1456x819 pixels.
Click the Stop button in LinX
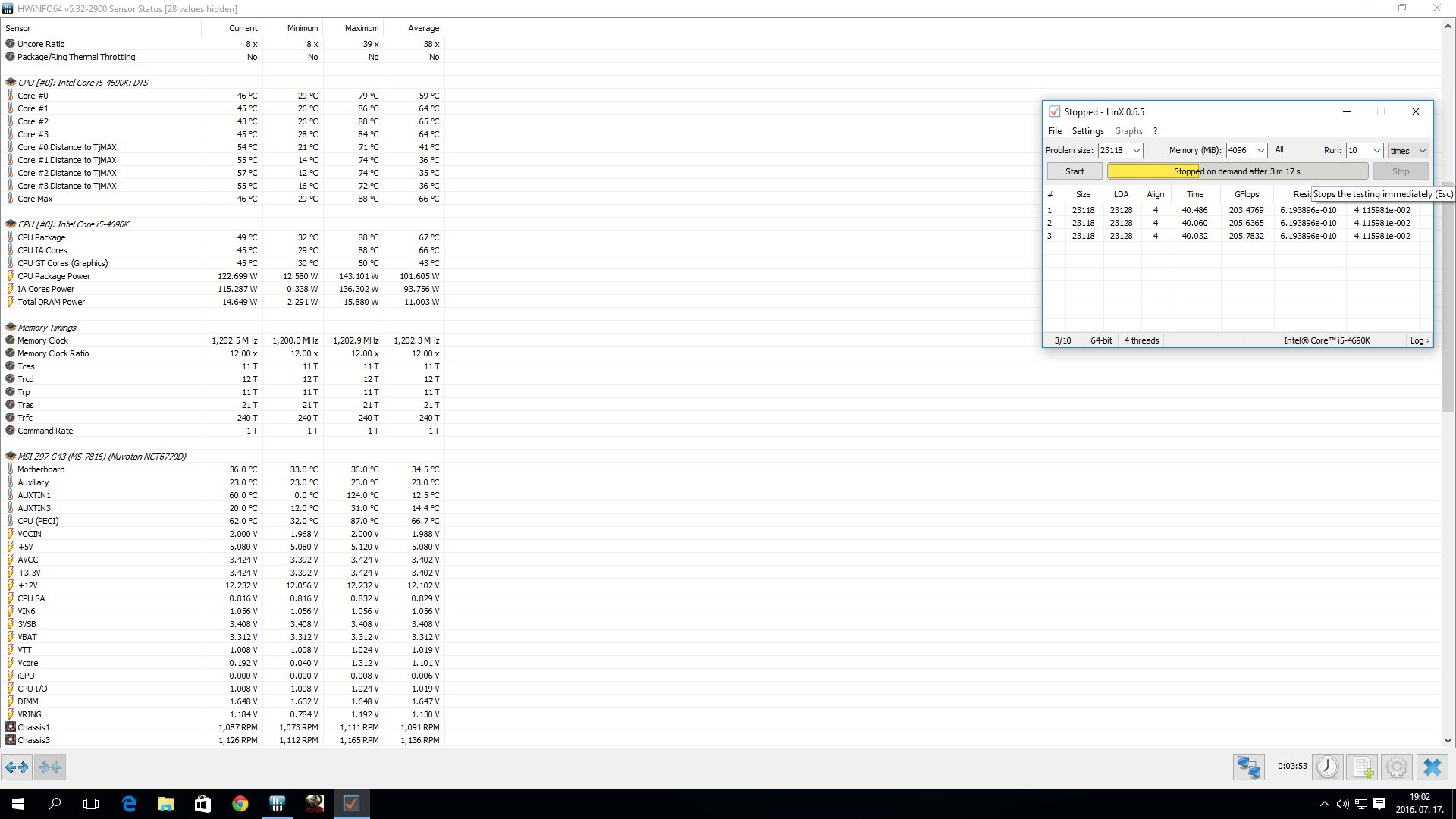[1401, 171]
